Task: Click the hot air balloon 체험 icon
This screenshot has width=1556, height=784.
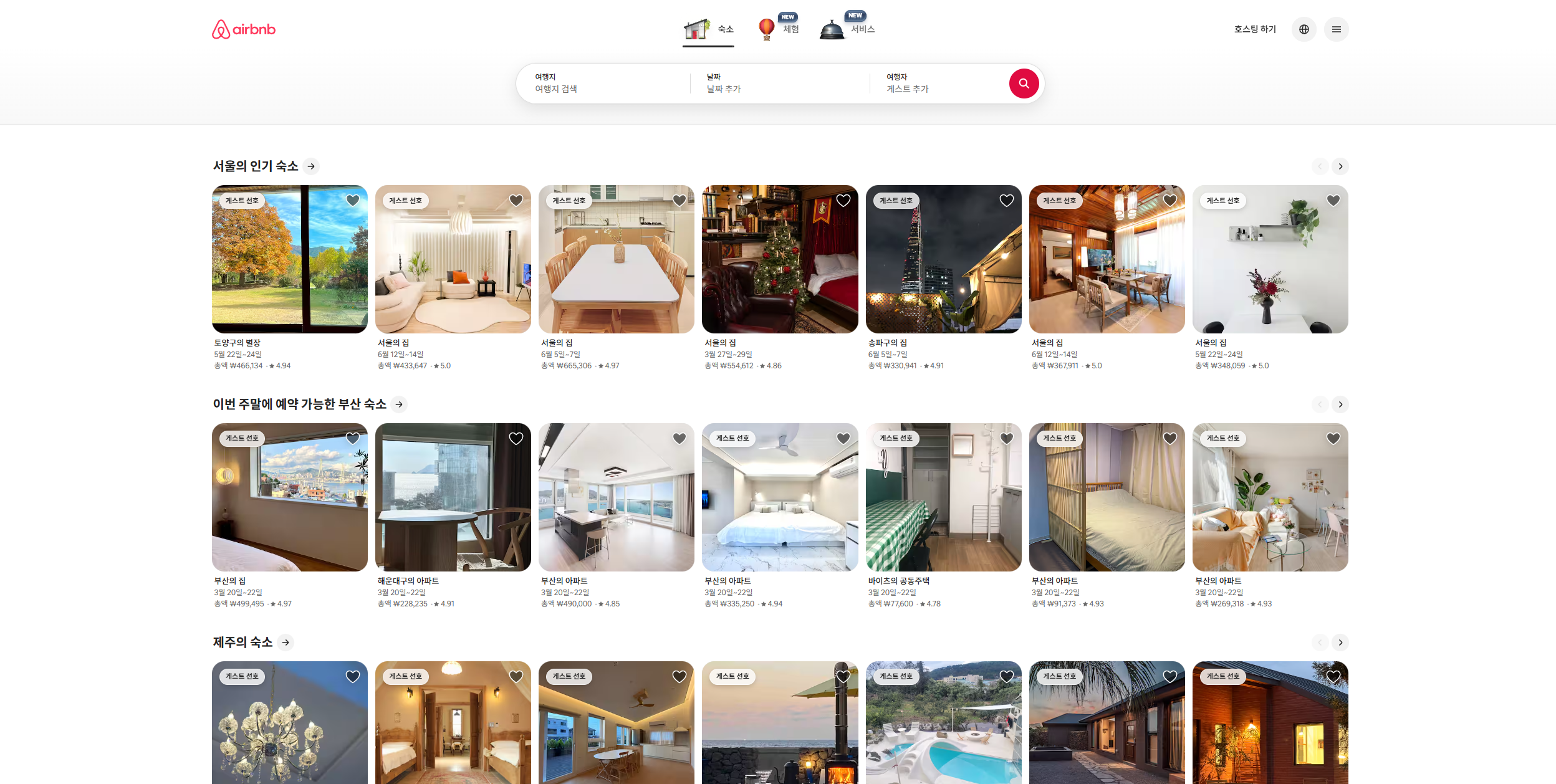Action: [x=767, y=29]
